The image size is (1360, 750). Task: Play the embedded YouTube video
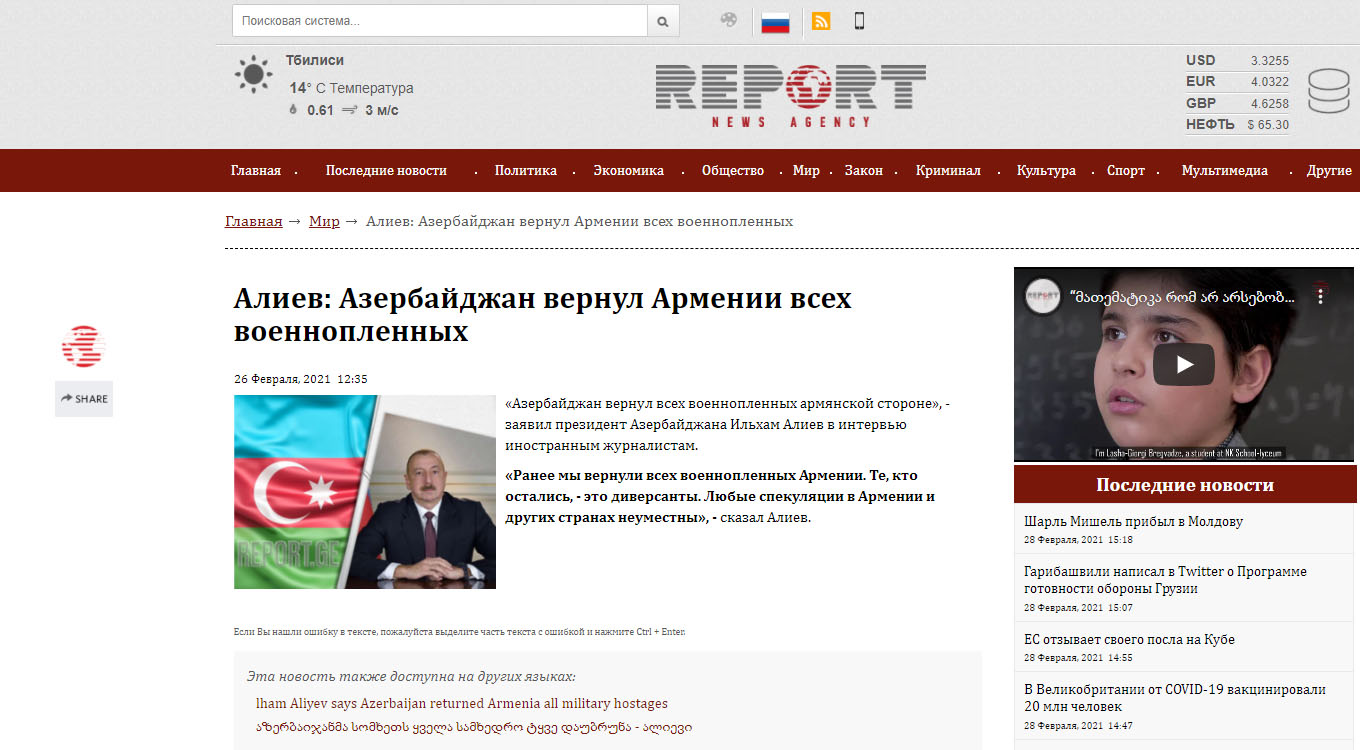[x=1184, y=364]
